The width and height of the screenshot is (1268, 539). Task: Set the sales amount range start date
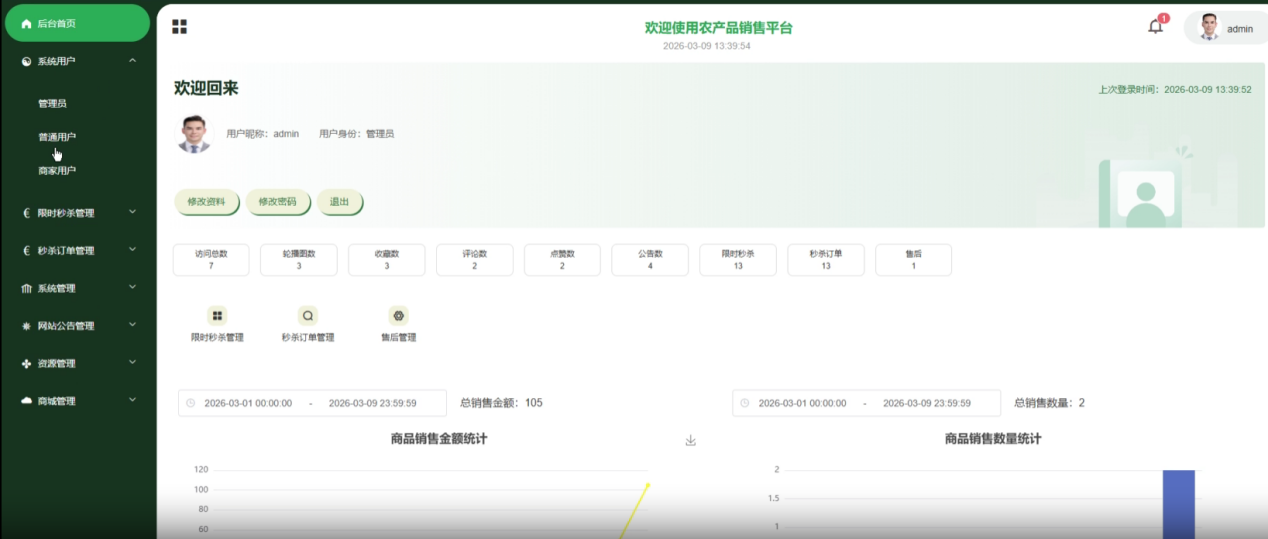pyautogui.click(x=248, y=403)
